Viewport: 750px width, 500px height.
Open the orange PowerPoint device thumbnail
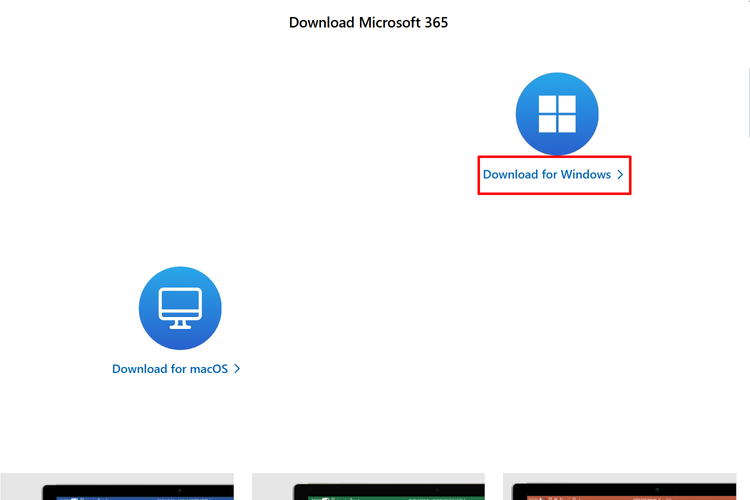point(619,487)
